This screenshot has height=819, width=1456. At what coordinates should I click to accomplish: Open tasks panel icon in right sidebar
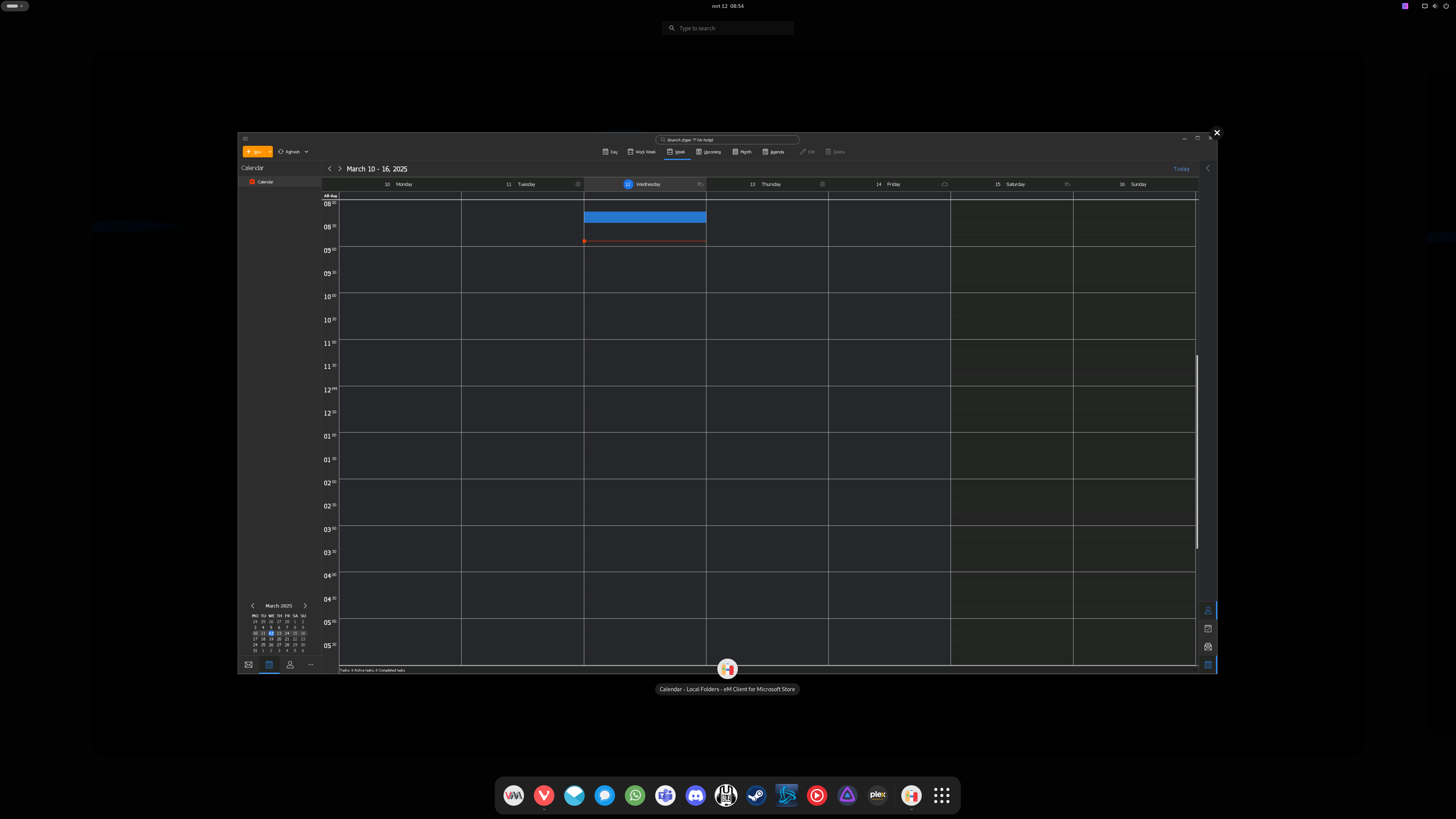pos(1208,629)
